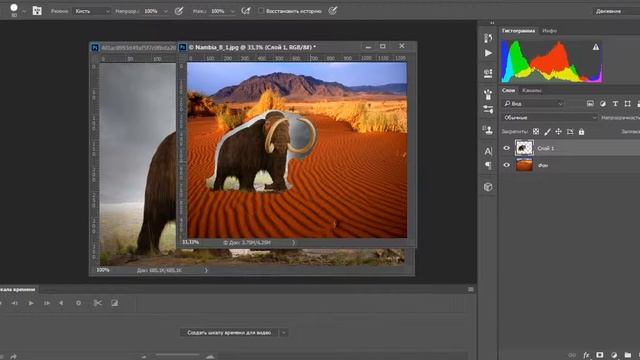Open Properties panel icon in dock
The image size is (640, 360).
point(488,73)
